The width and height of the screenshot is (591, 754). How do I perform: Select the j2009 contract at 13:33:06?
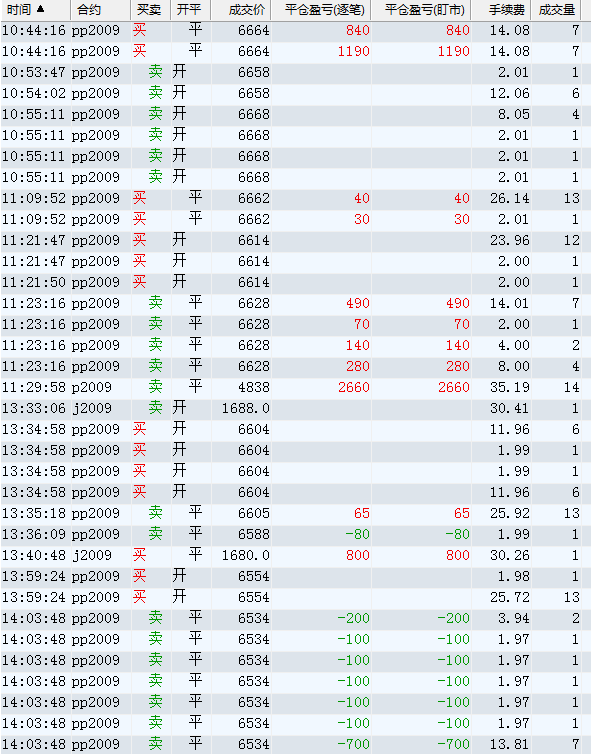coord(92,408)
